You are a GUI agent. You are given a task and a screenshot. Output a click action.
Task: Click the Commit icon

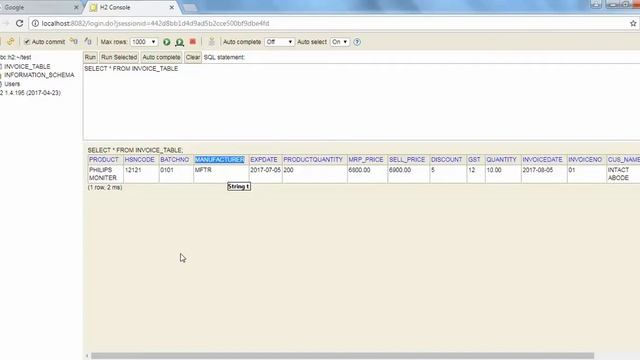point(88,41)
